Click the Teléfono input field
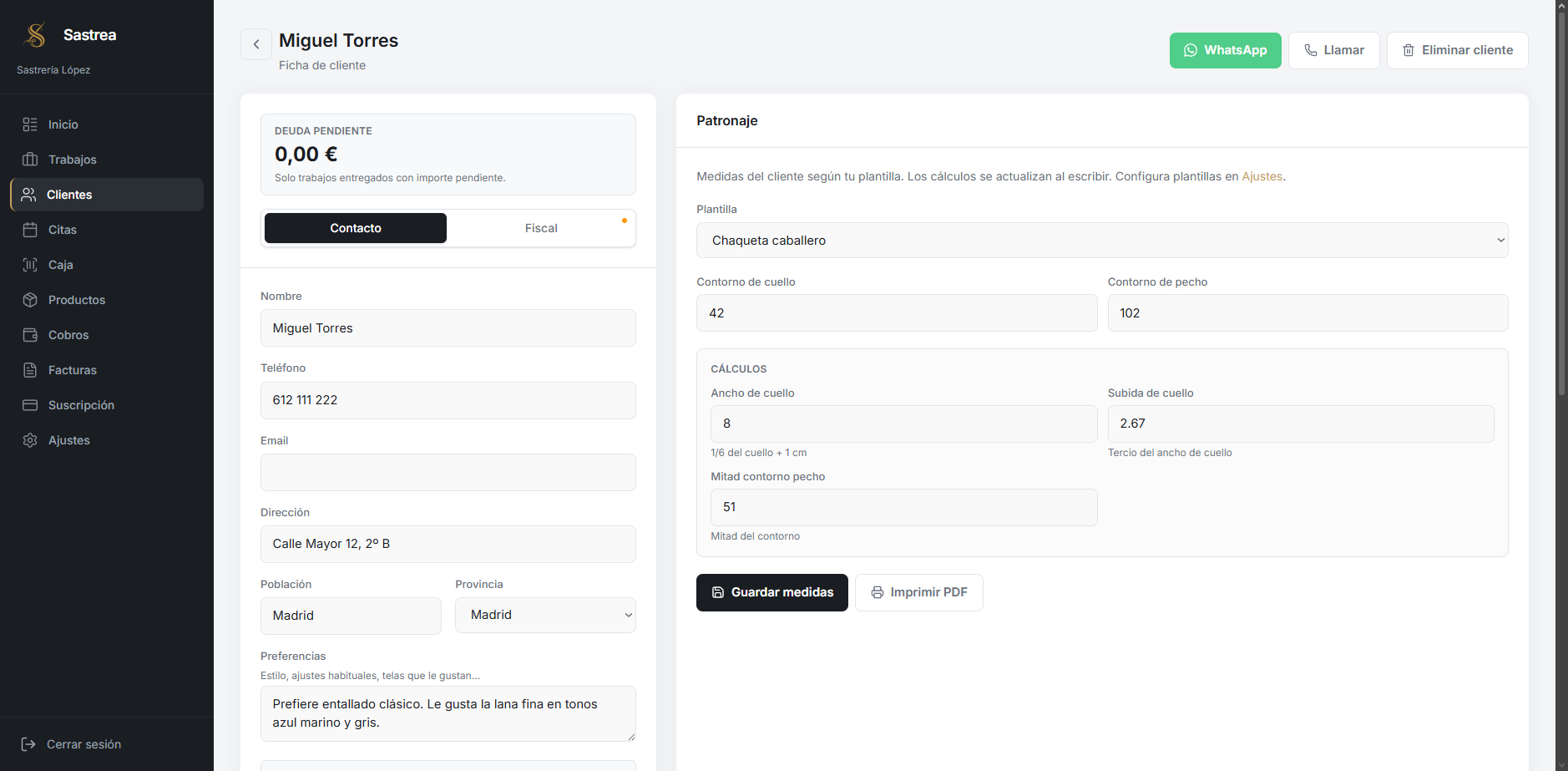The height and width of the screenshot is (771, 1568). 448,400
